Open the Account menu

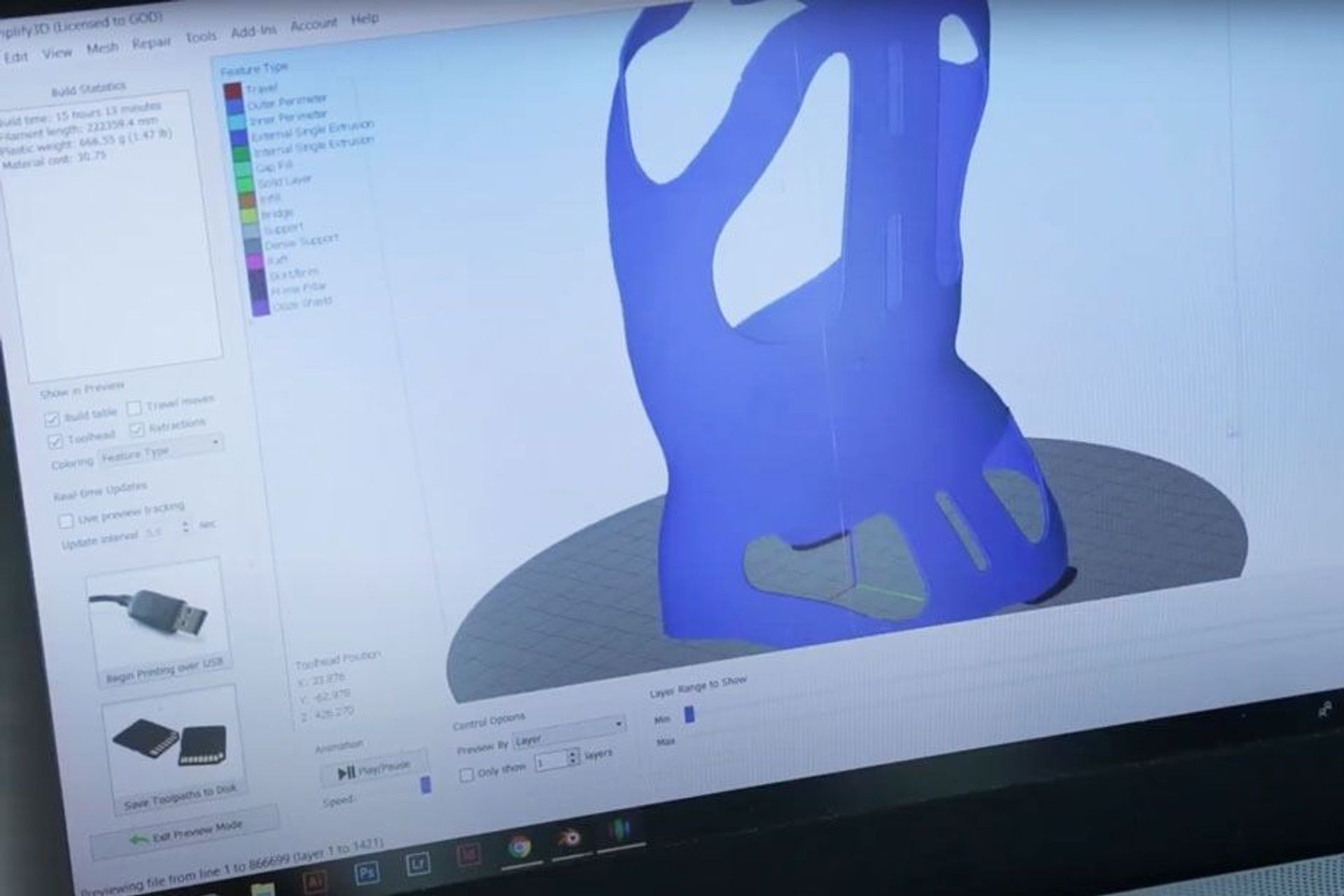[x=314, y=24]
